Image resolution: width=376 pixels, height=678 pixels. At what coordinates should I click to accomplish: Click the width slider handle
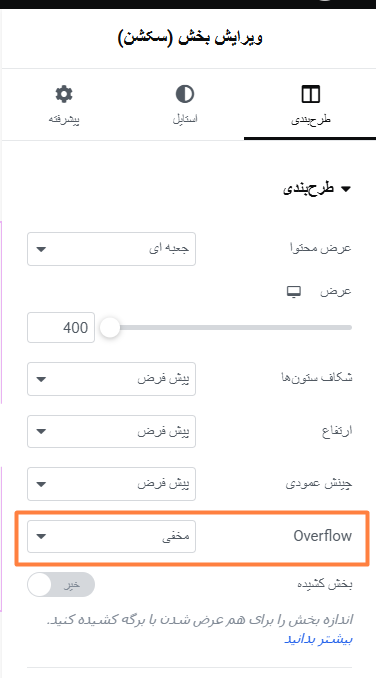[x=110, y=327]
